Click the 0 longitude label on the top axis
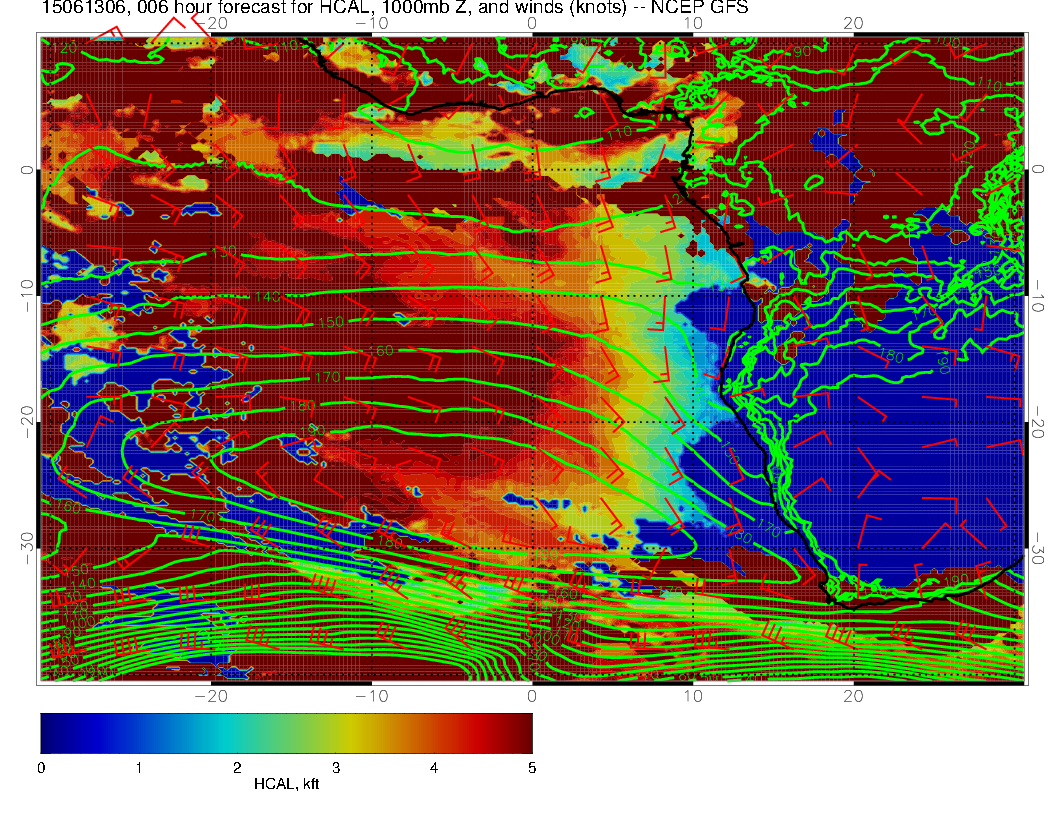 pos(532,23)
